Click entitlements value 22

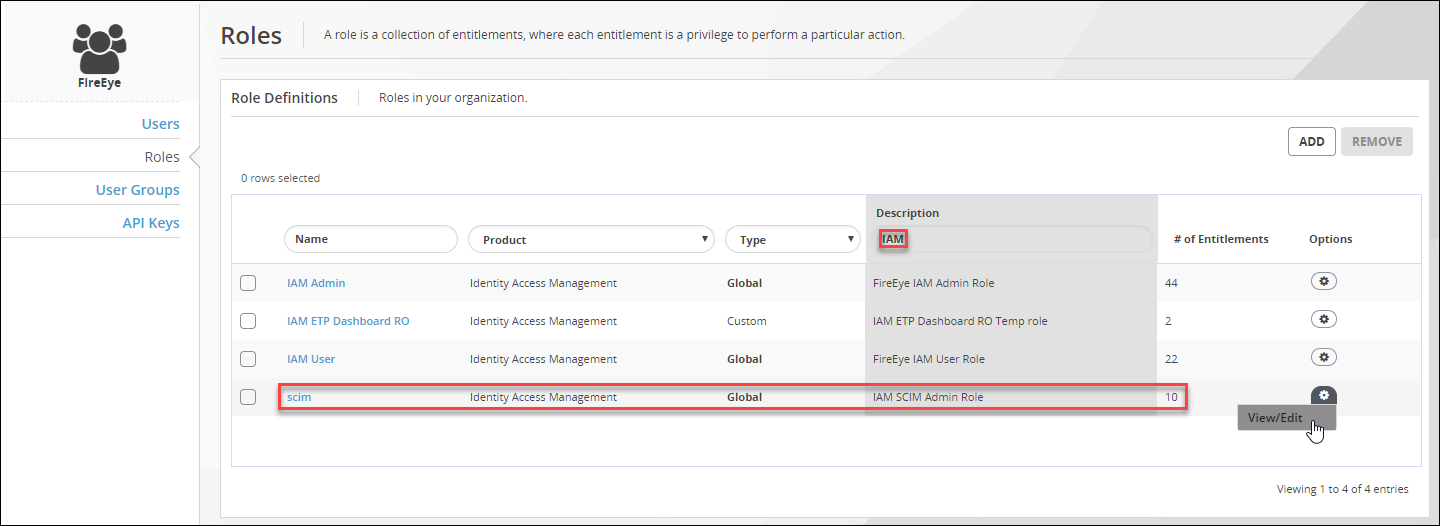click(1171, 359)
